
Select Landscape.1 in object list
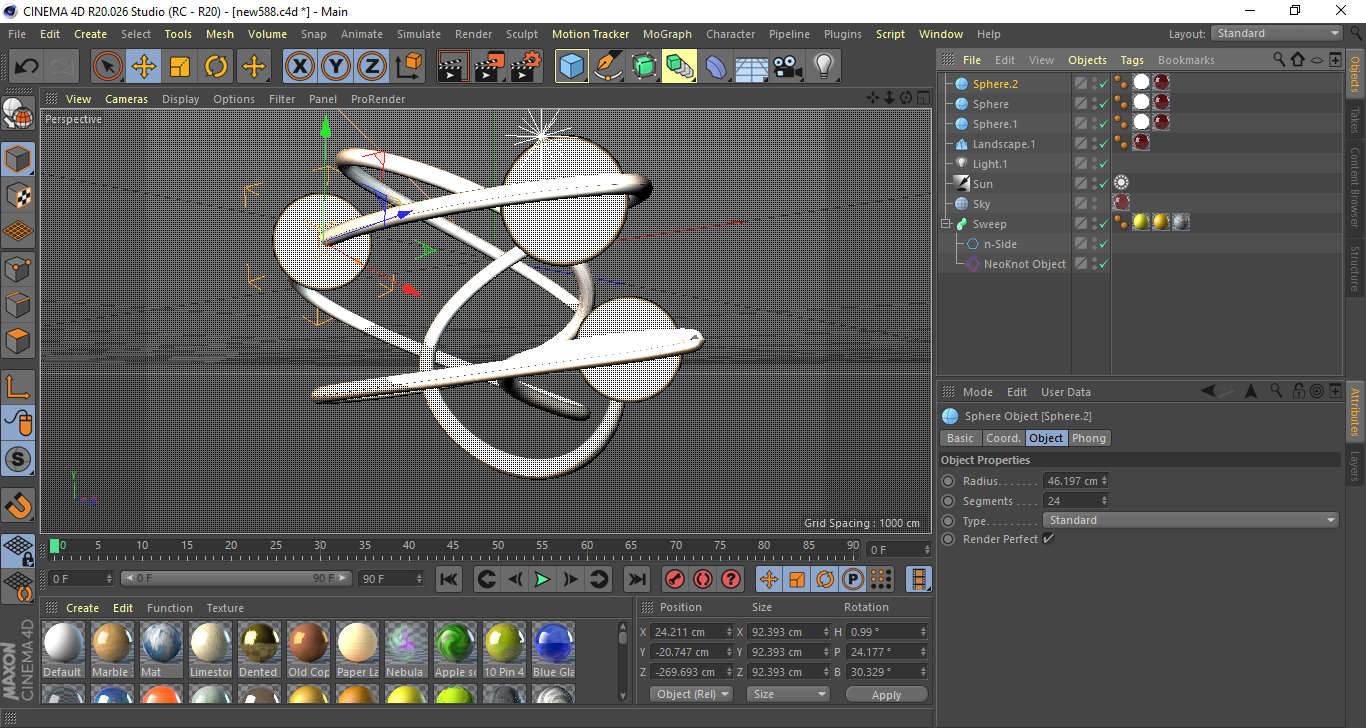click(1004, 144)
